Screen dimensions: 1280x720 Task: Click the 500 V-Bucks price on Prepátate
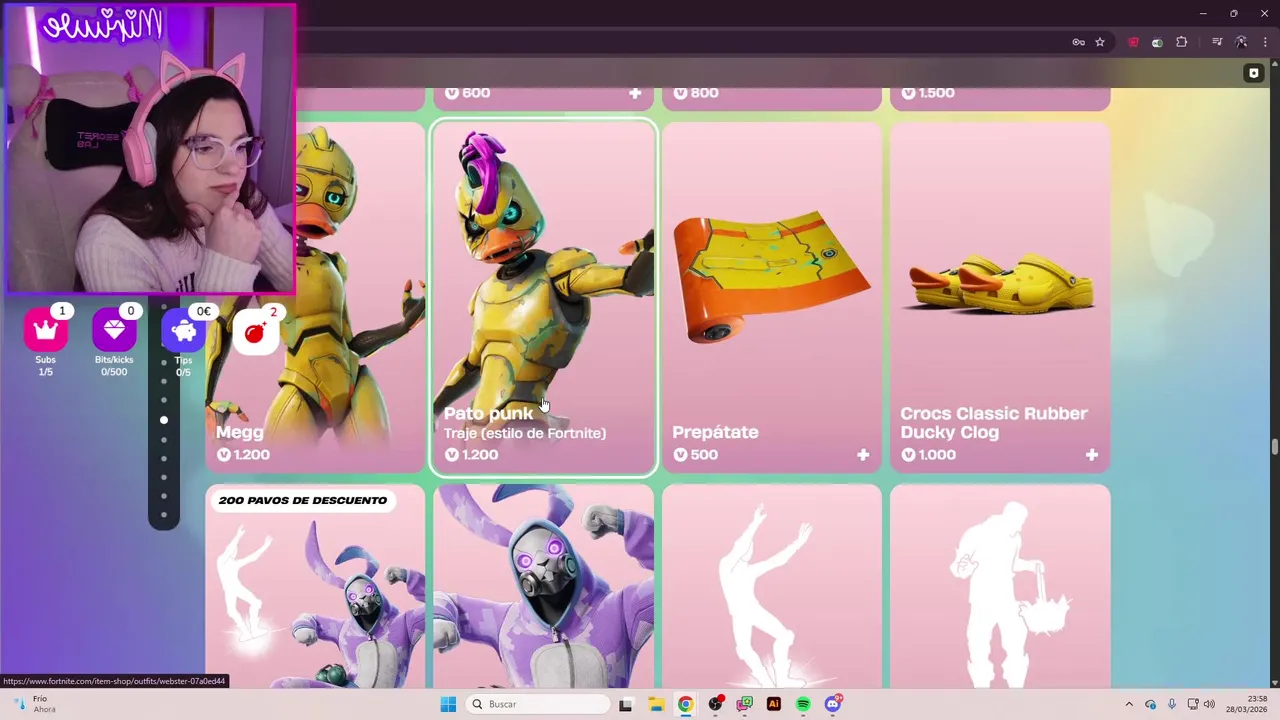pos(695,455)
